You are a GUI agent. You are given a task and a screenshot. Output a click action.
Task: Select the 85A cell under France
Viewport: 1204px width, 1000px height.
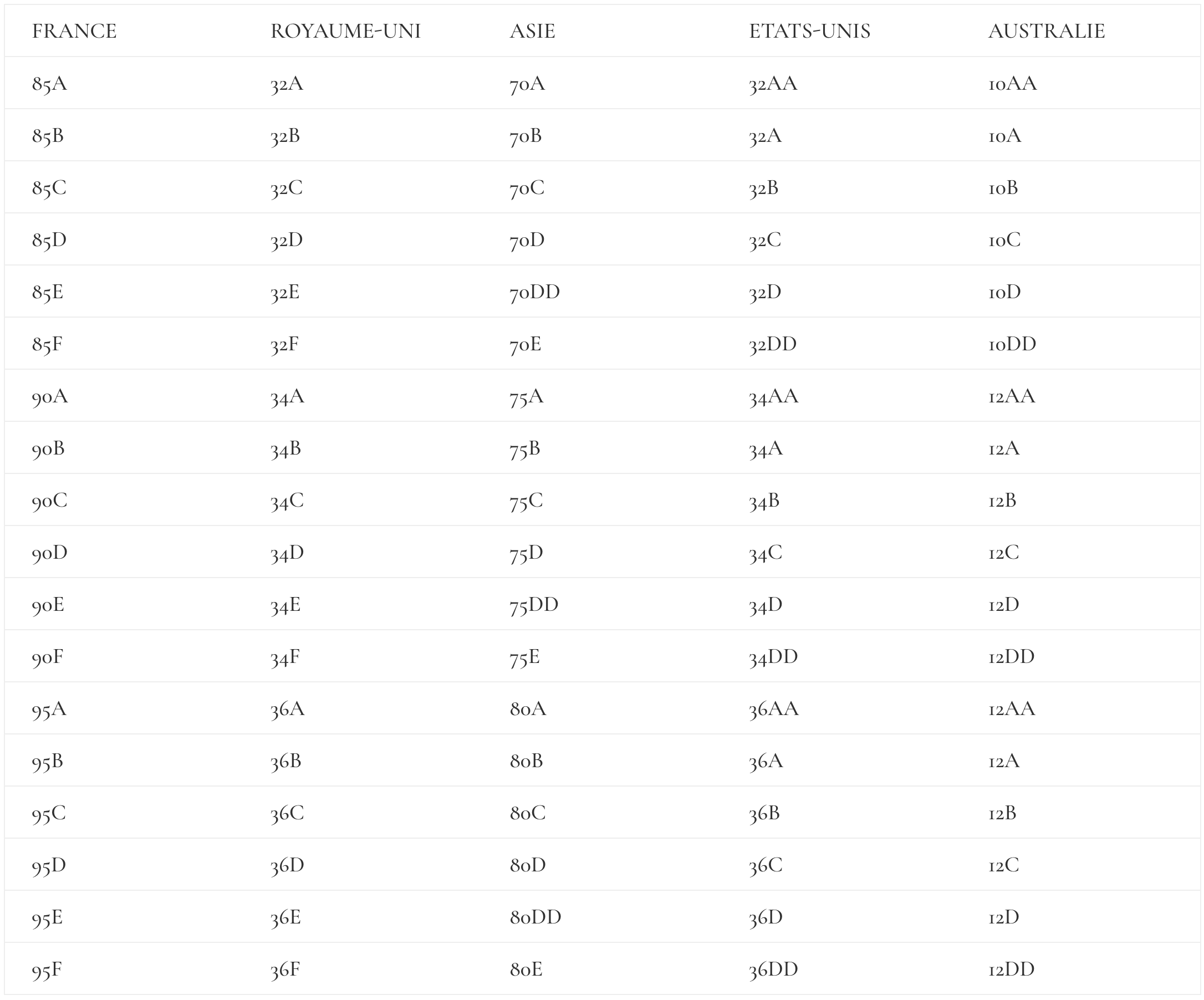pyautogui.click(x=49, y=84)
